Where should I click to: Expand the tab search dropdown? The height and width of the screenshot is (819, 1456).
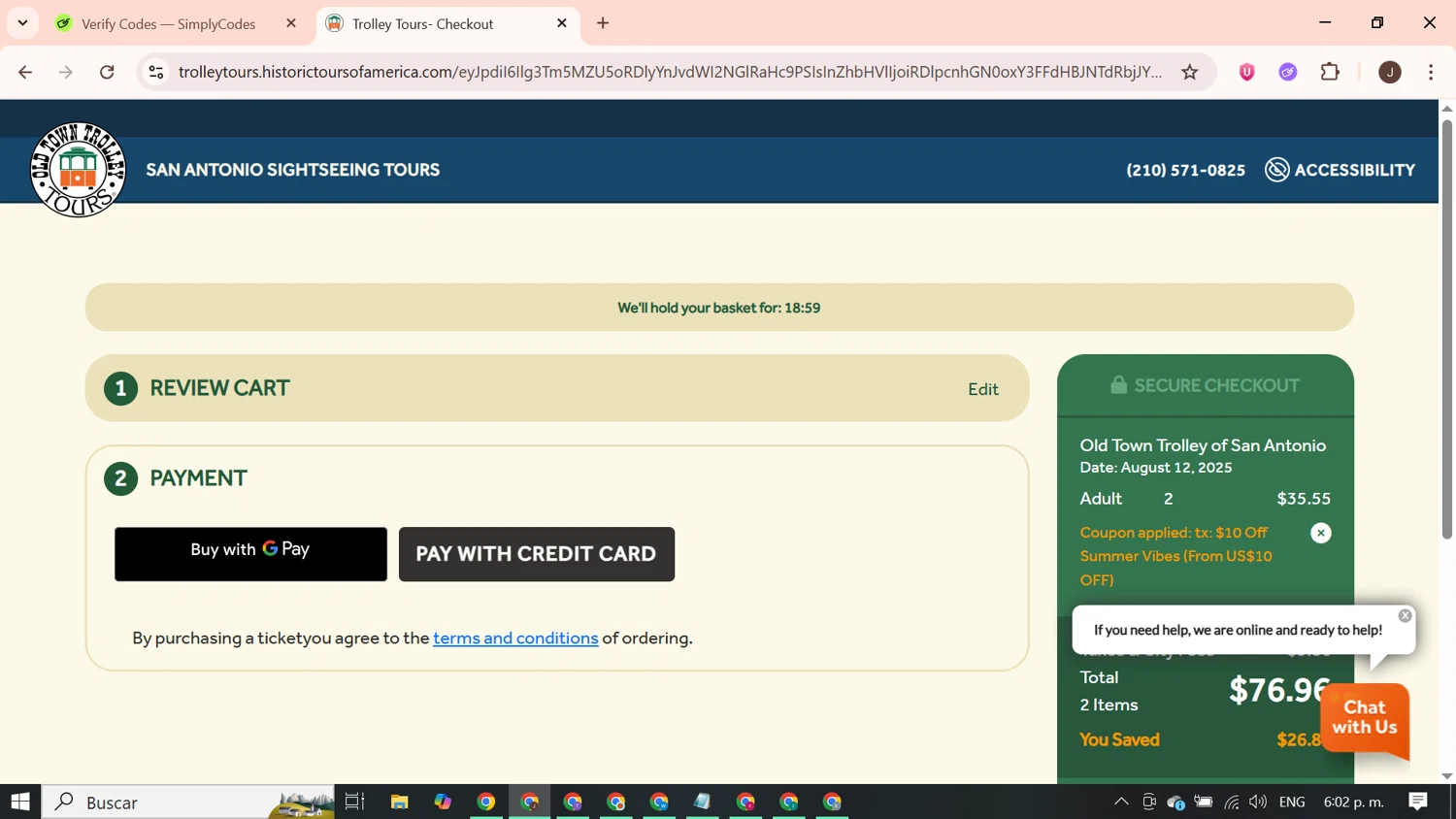click(22, 23)
